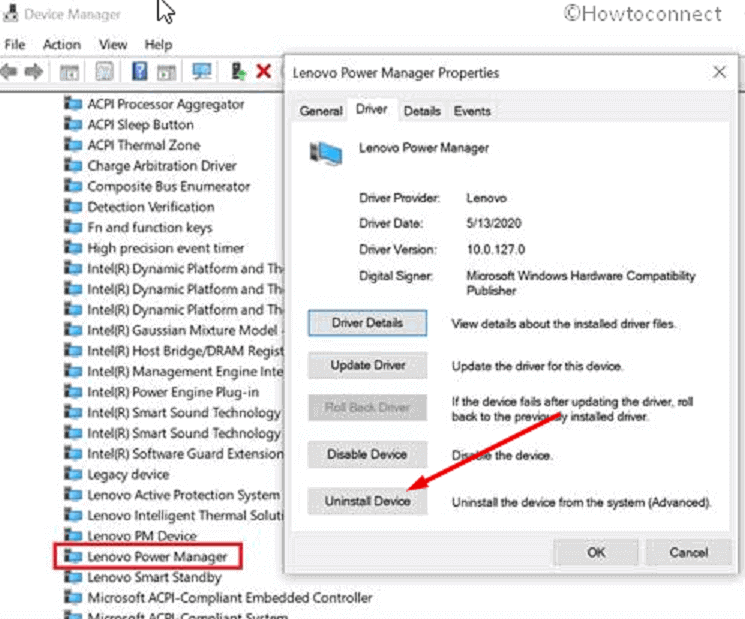Viewport: 745px width, 619px height.
Task: Select ACPI Sleep Button device
Action: (140, 124)
